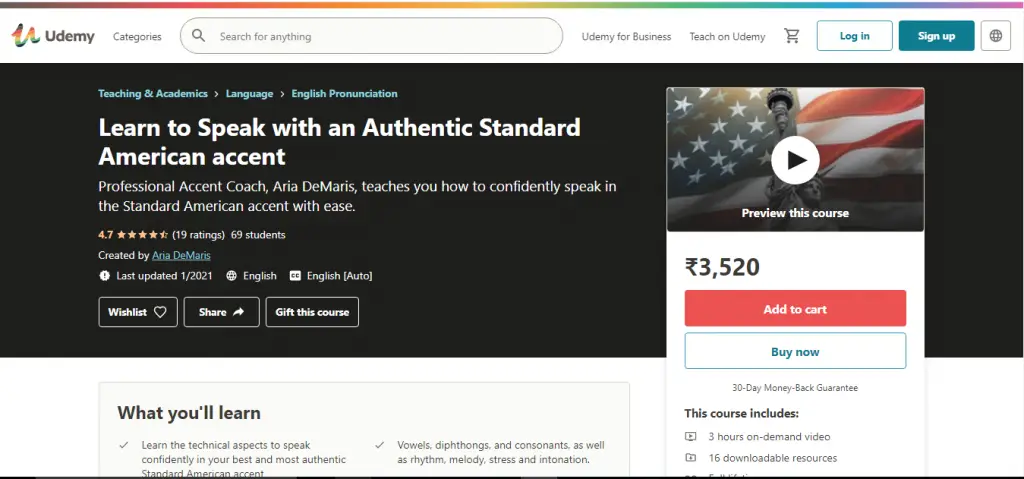This screenshot has height=479, width=1024.
Task: Play the course preview video
Action: pyautogui.click(x=795, y=159)
